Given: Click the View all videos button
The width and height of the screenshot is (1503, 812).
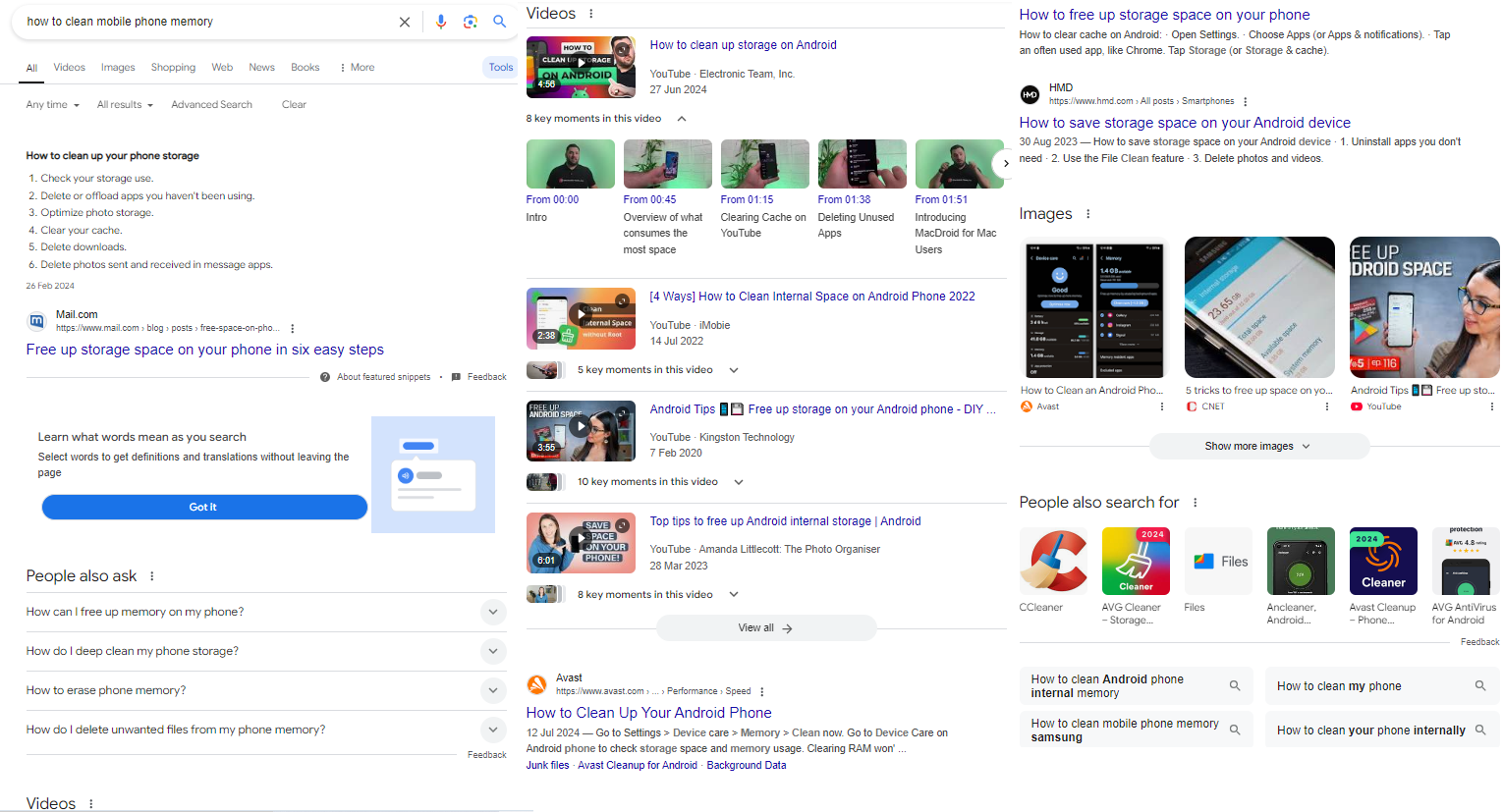Looking at the screenshot, I should pos(766,627).
